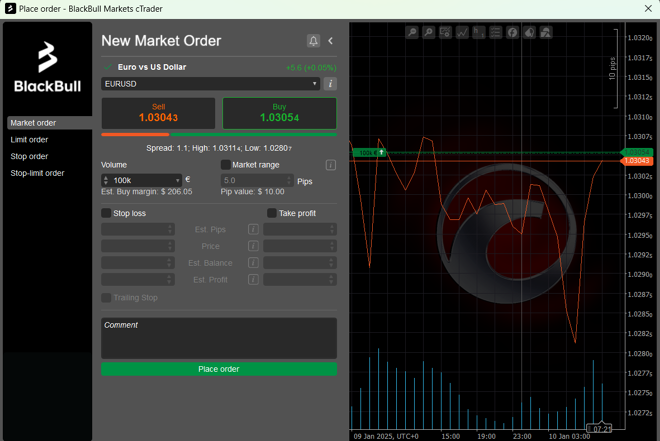Open the line chart type selector
This screenshot has height=441, width=660.
coord(462,32)
